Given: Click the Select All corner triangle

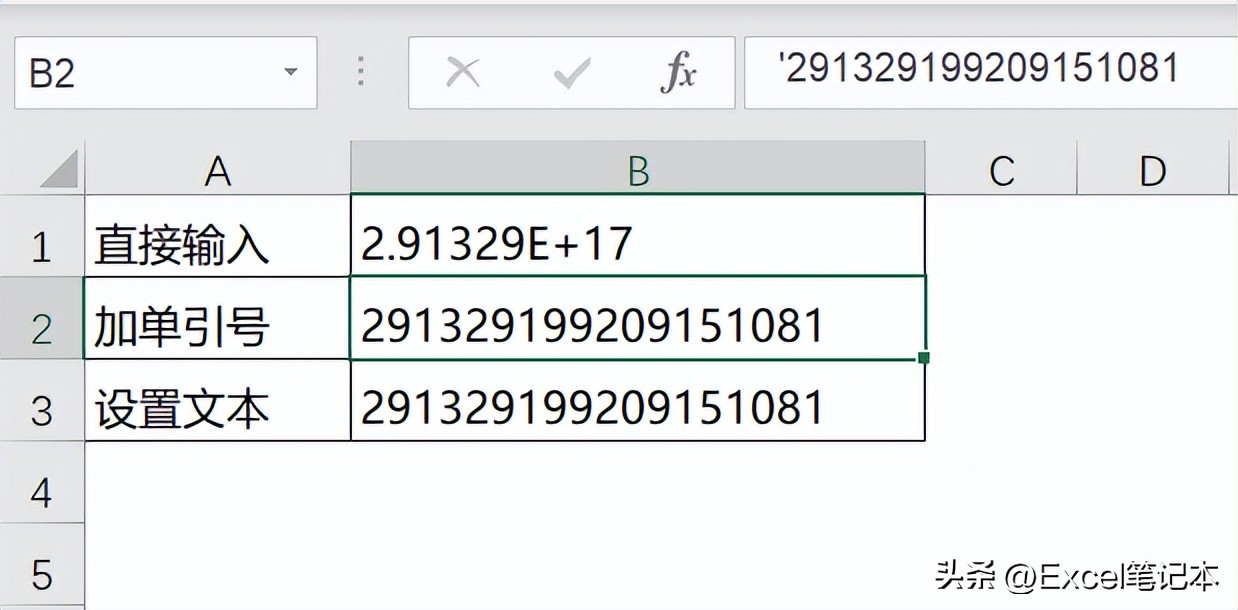Looking at the screenshot, I should pyautogui.click(x=59, y=169).
